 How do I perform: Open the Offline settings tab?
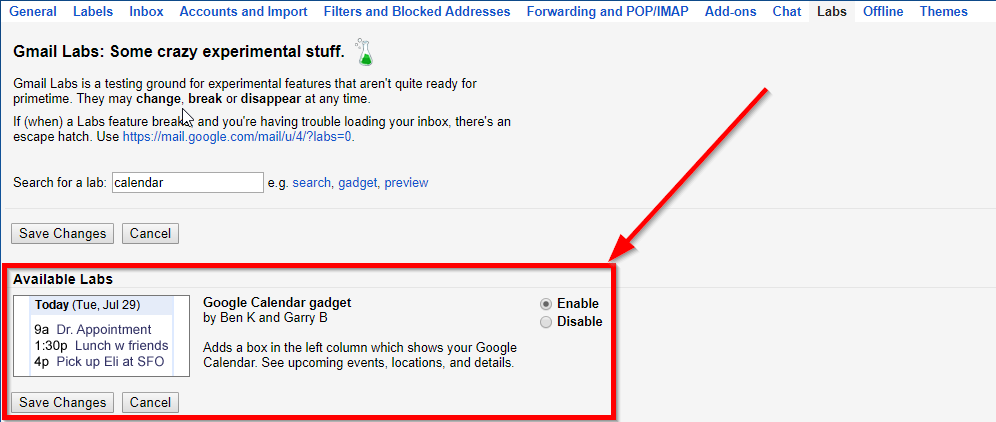(x=883, y=11)
